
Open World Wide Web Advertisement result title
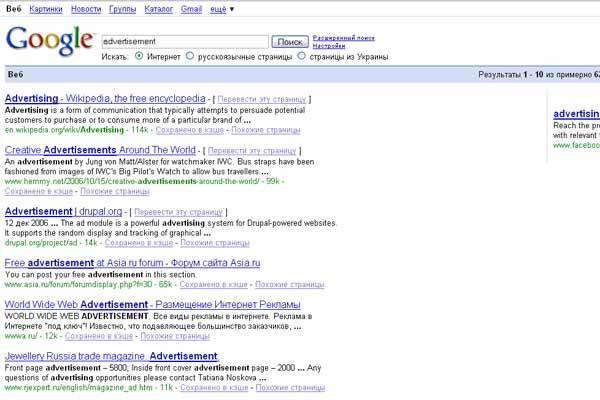pyautogui.click(x=153, y=305)
